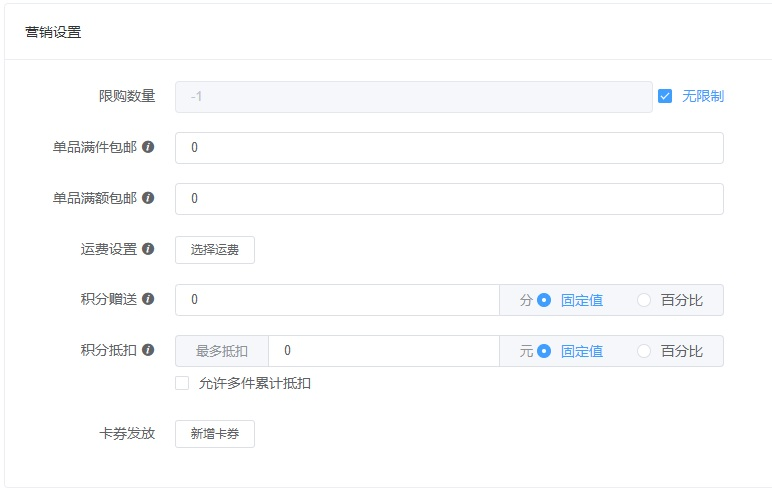
Task: Focus the 限购数量 input field
Action: (414, 97)
